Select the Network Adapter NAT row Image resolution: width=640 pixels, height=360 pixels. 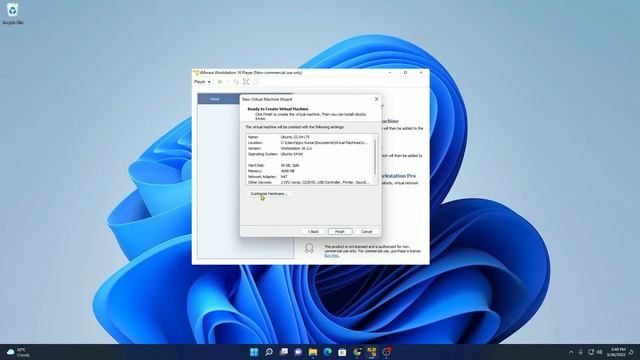[x=309, y=177]
